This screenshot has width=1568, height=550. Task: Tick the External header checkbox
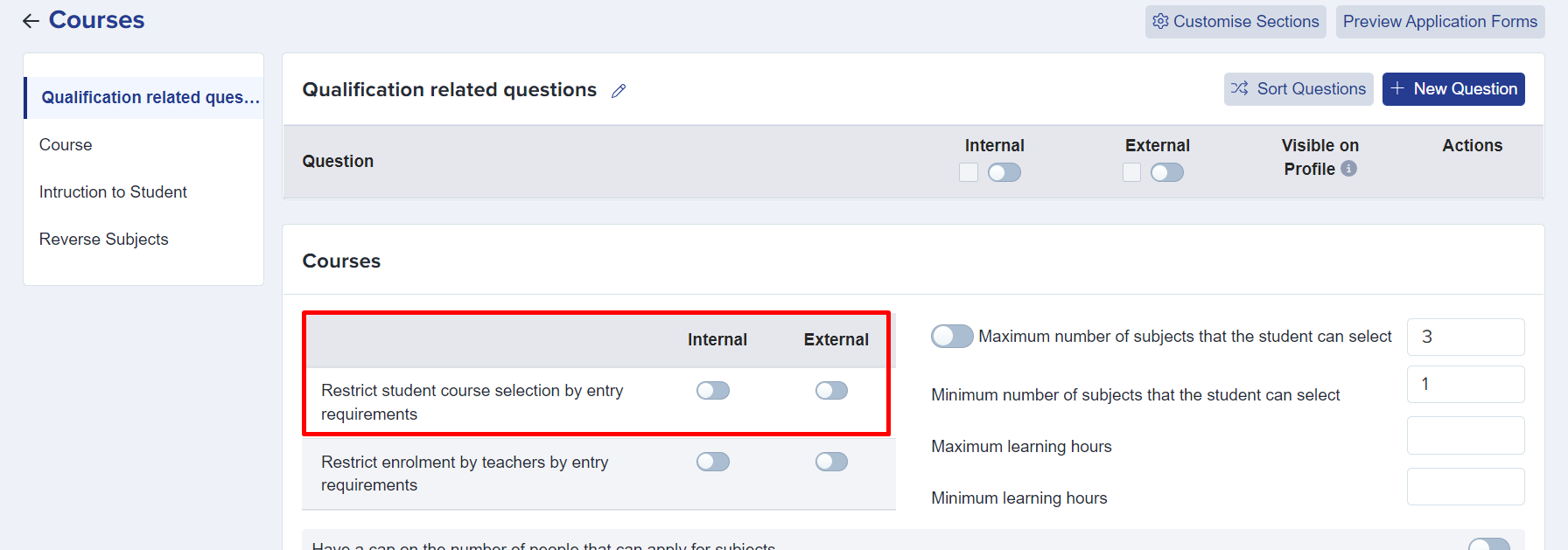click(x=1131, y=172)
